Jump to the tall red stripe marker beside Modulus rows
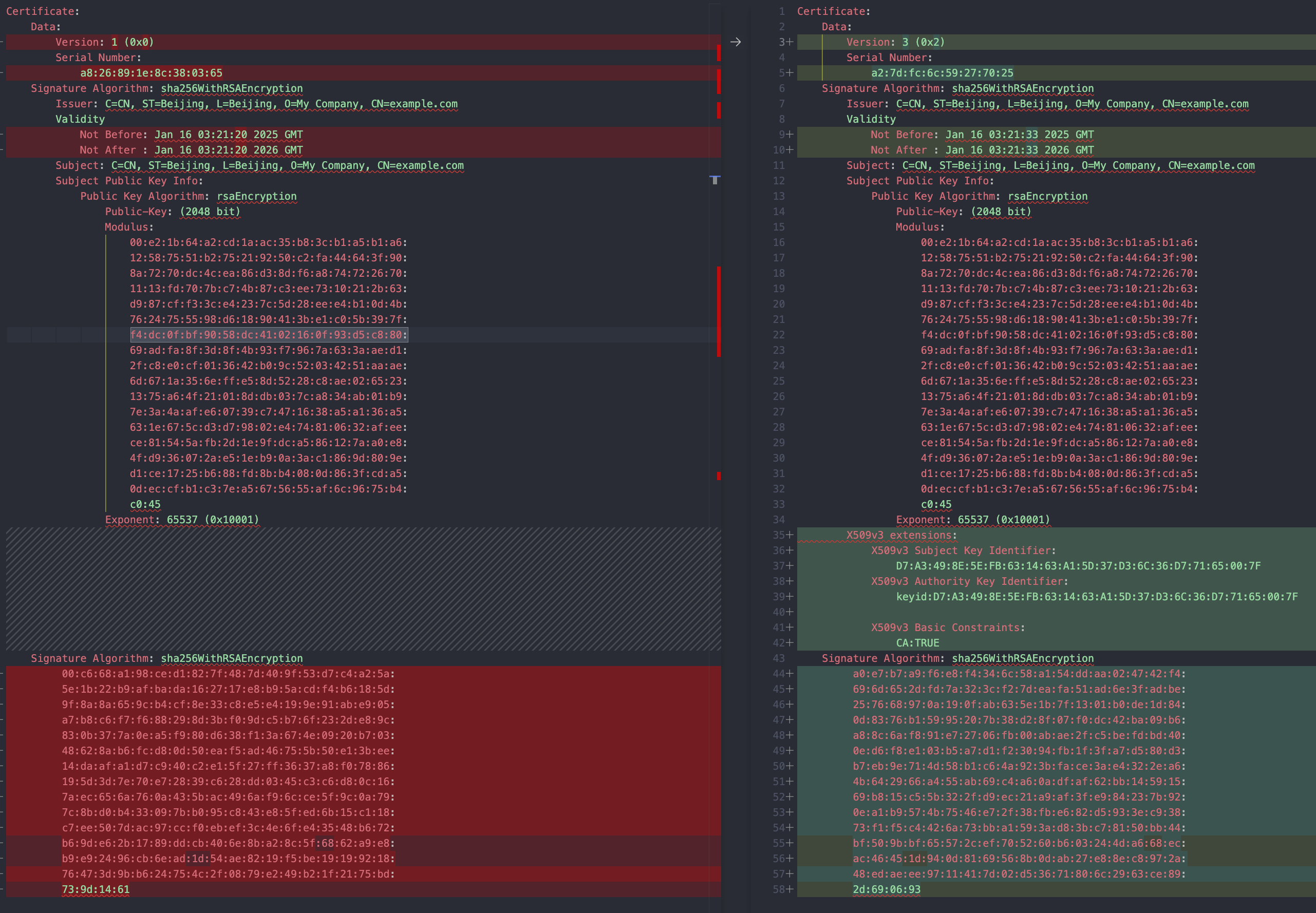Viewport: 1316px width, 913px height. pyautogui.click(x=719, y=312)
